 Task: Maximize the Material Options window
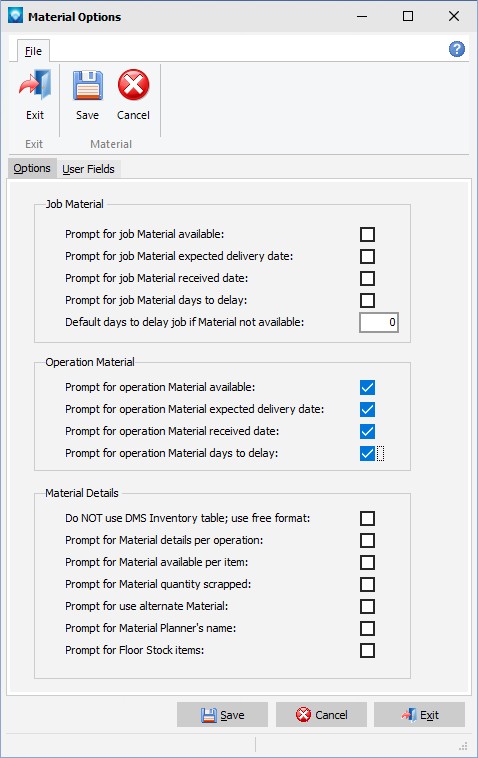click(x=408, y=16)
